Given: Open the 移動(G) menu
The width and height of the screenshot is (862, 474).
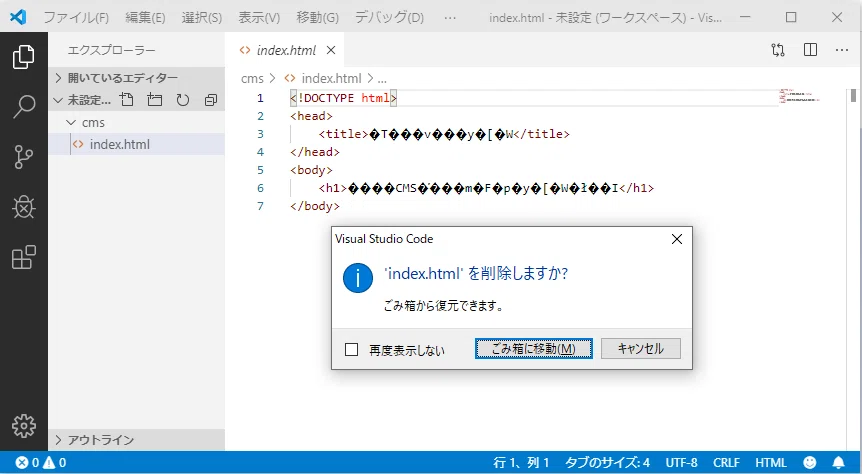Looking at the screenshot, I should click(x=317, y=18).
